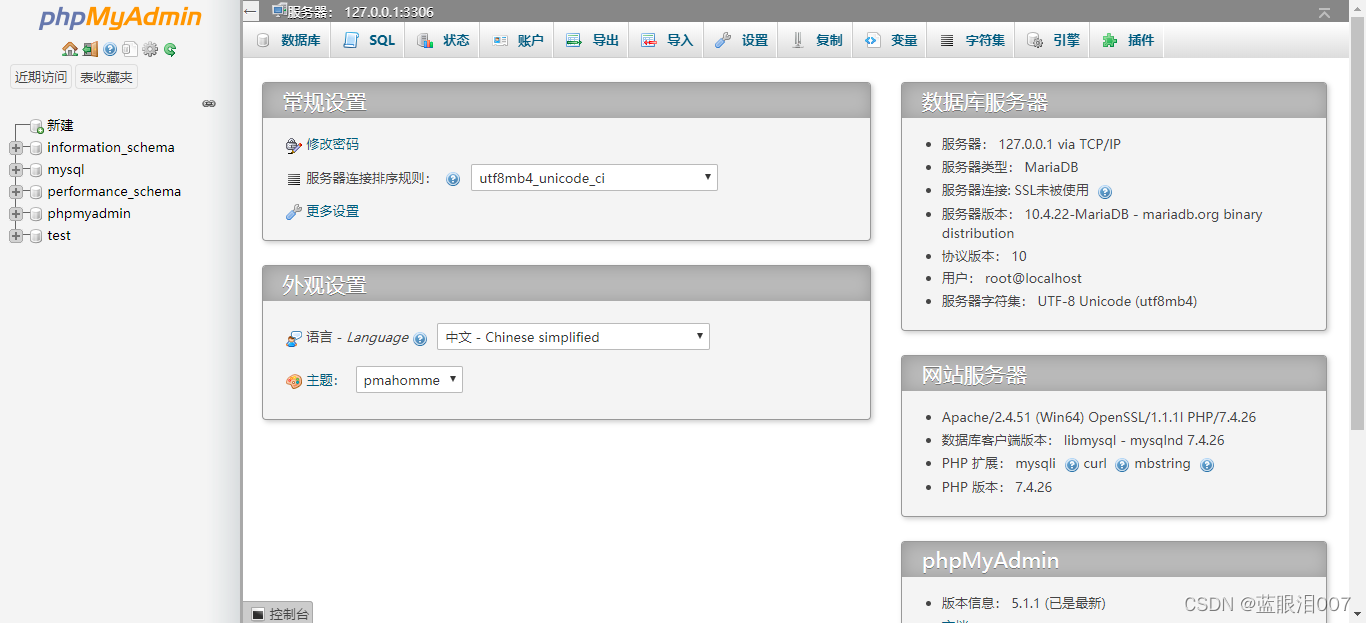Click the 近期访问 button
This screenshot has width=1366, height=623.
41,77
